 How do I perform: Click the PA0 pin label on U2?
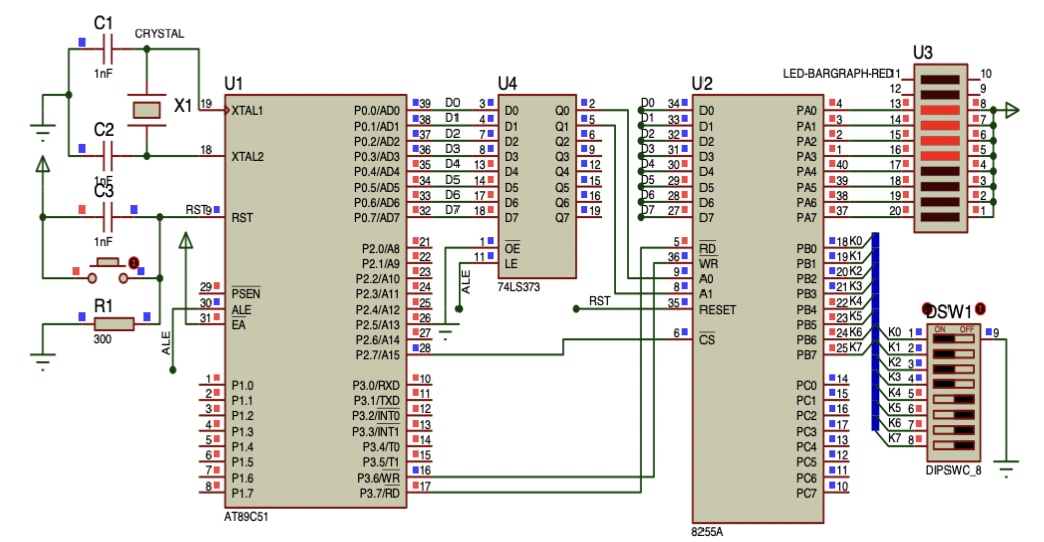point(806,111)
